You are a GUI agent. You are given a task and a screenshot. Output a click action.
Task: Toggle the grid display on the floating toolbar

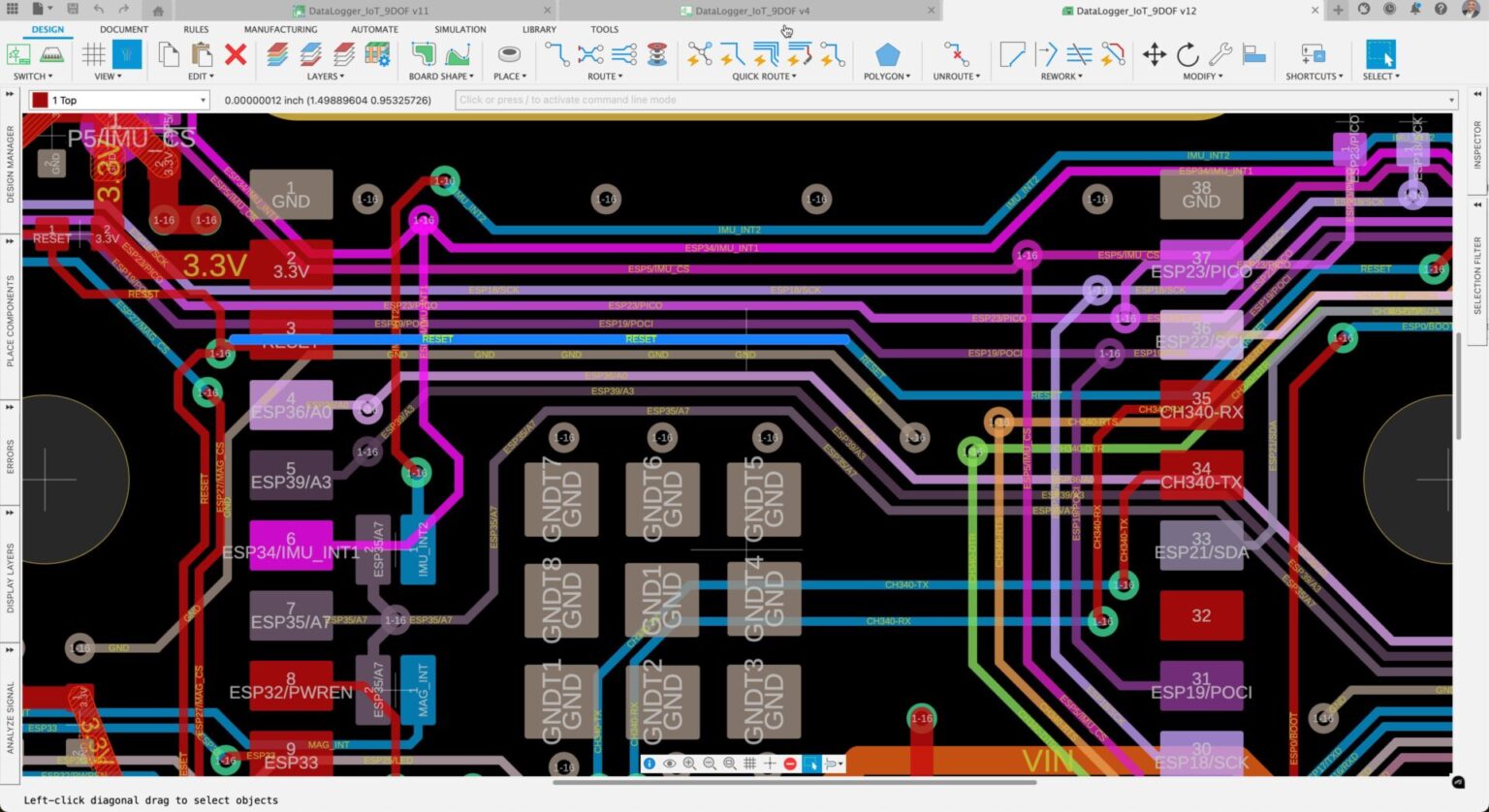coord(748,763)
